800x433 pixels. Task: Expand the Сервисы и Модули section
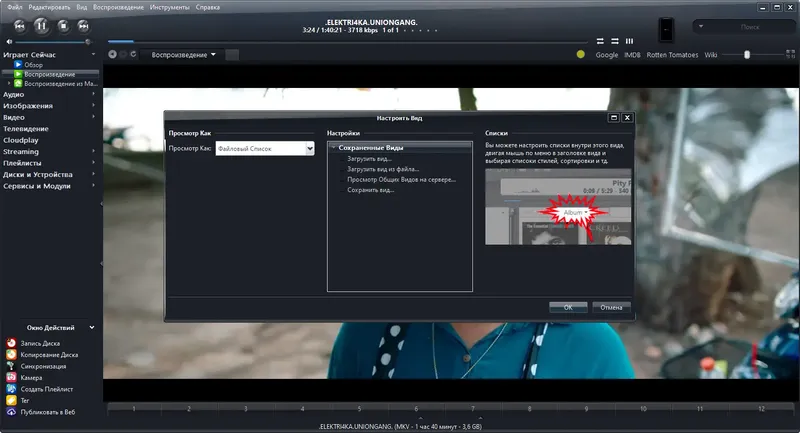click(x=93, y=186)
